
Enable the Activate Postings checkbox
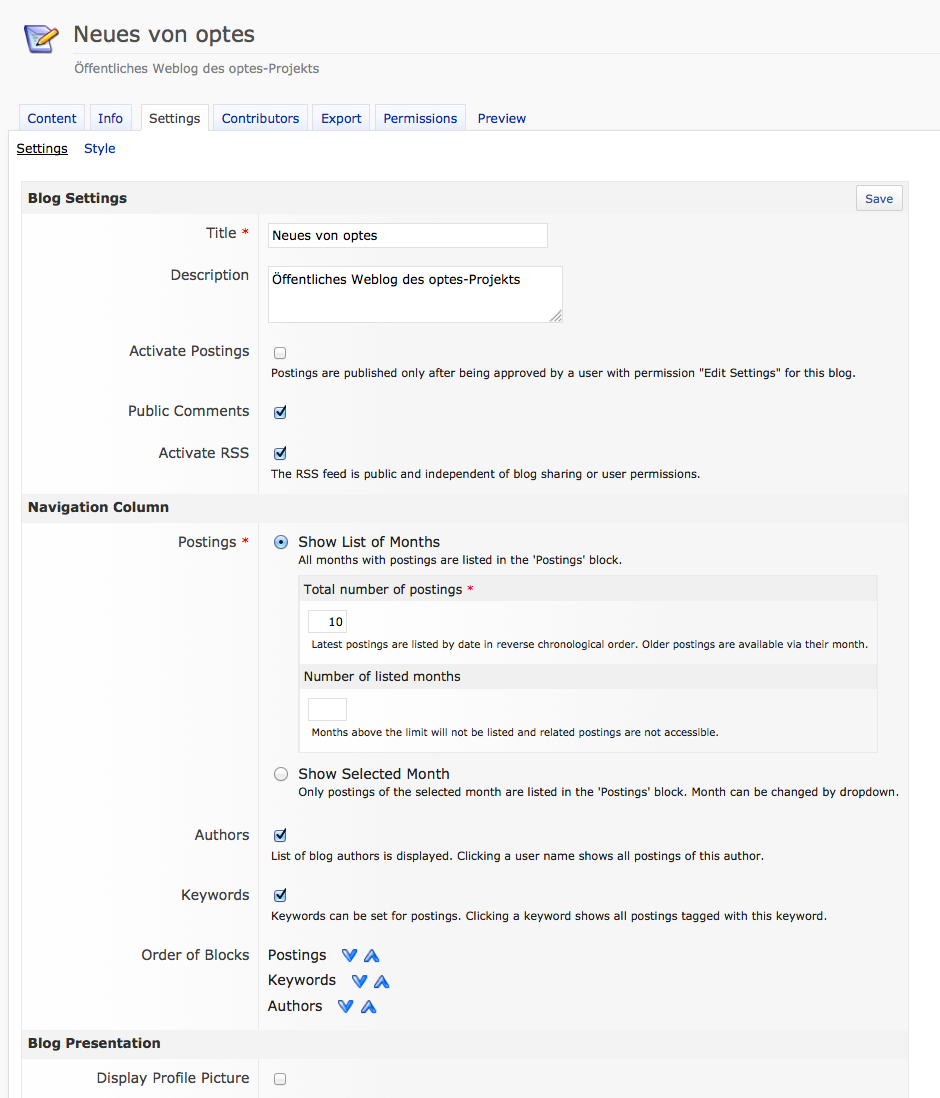tap(280, 353)
